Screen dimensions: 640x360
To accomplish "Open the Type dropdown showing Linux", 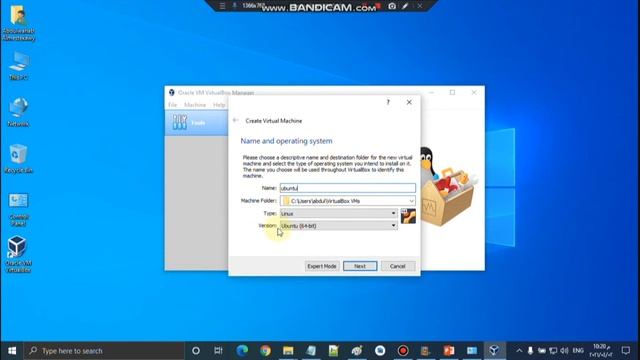I will [x=338, y=213].
